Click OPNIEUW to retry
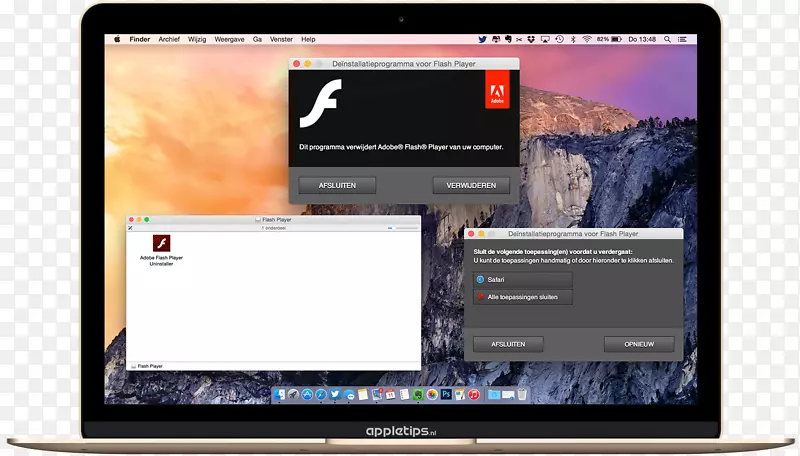800x456 pixels. tap(639, 344)
